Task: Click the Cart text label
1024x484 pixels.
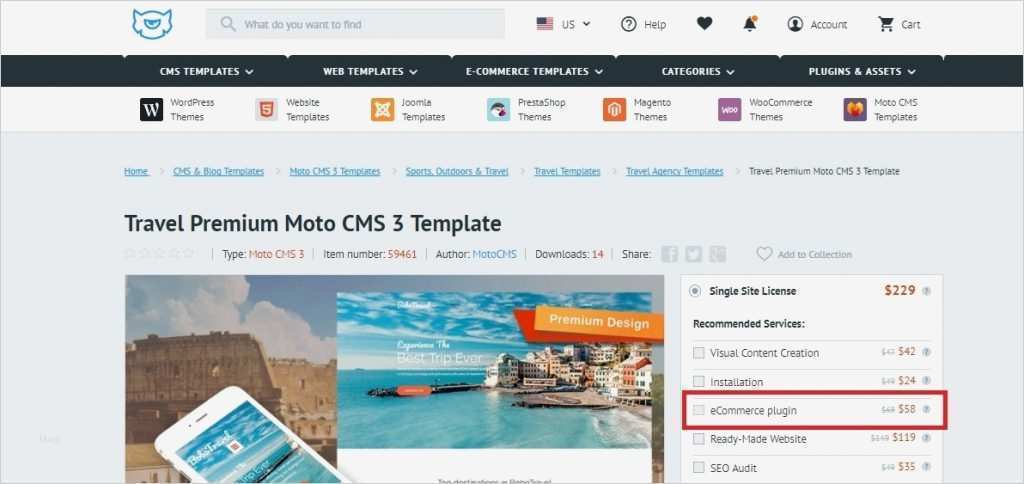Action: click(x=911, y=25)
